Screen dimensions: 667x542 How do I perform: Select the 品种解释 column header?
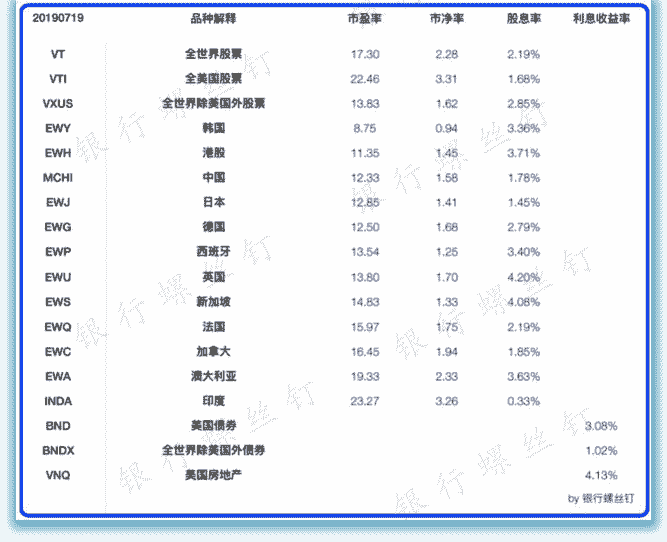coord(213,19)
